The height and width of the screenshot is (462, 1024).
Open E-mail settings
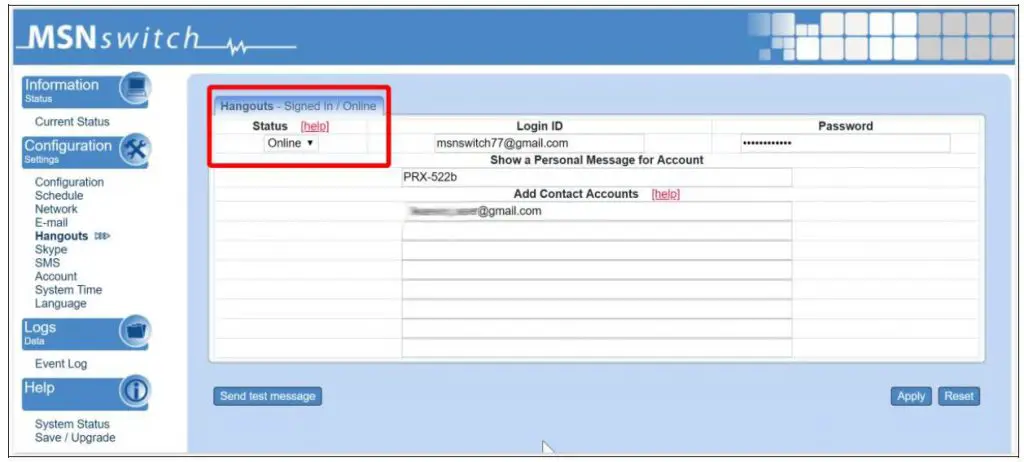click(52, 223)
